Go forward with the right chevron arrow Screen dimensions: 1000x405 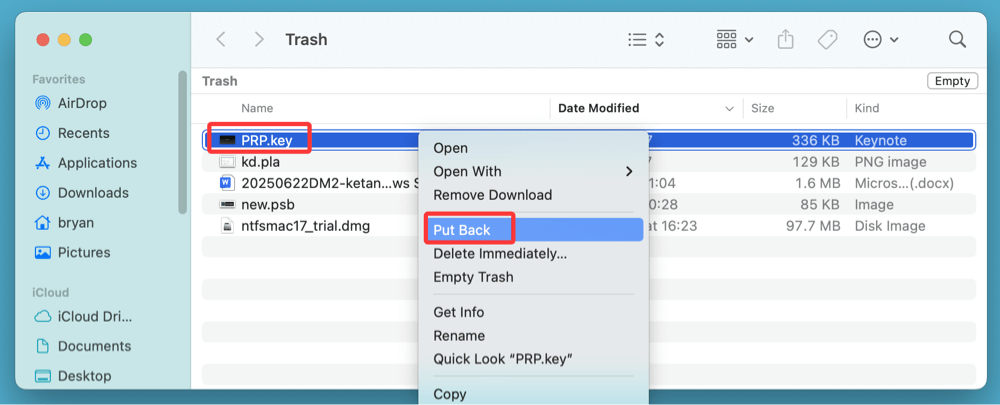[259, 40]
